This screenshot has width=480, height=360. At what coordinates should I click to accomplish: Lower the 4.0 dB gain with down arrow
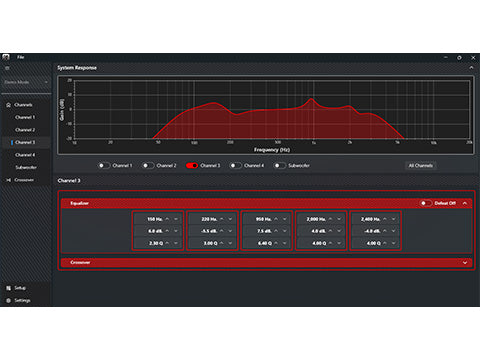pyautogui.click(x=339, y=231)
